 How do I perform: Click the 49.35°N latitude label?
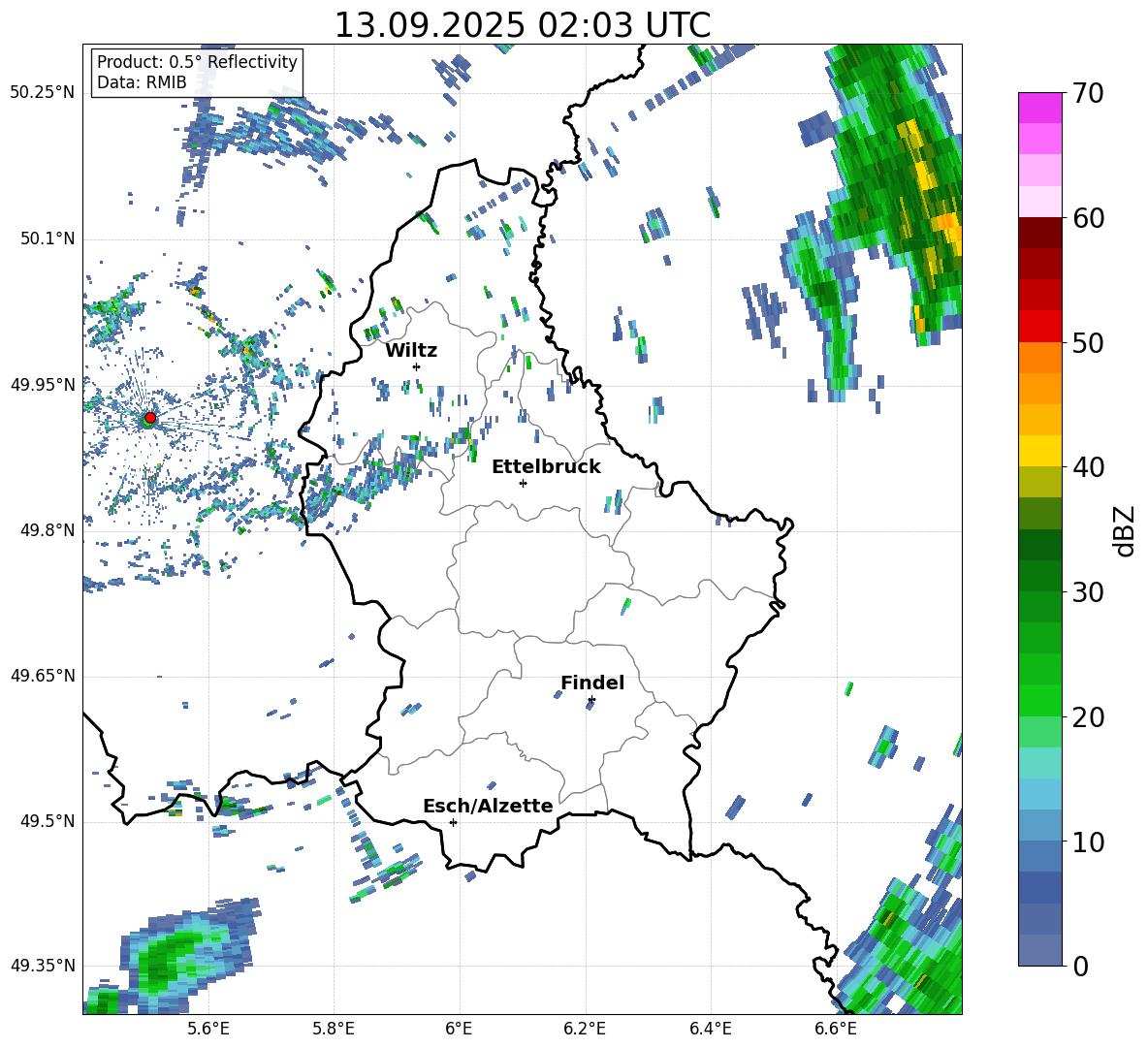coord(43,966)
